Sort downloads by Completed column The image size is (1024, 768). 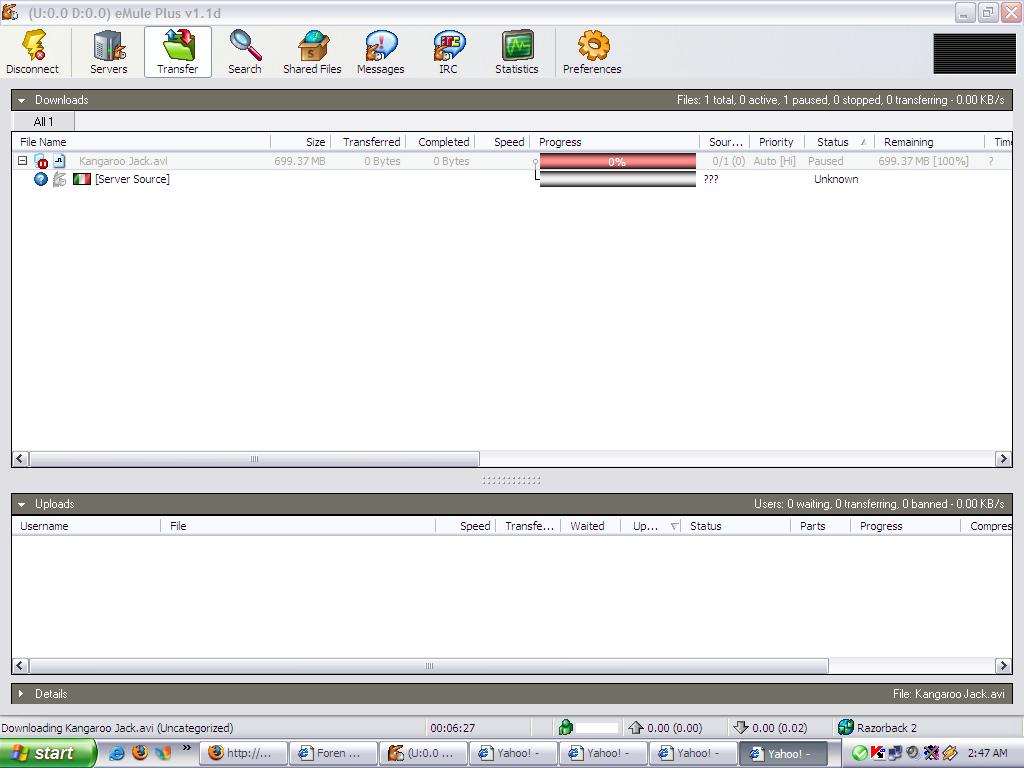pyautogui.click(x=441, y=142)
